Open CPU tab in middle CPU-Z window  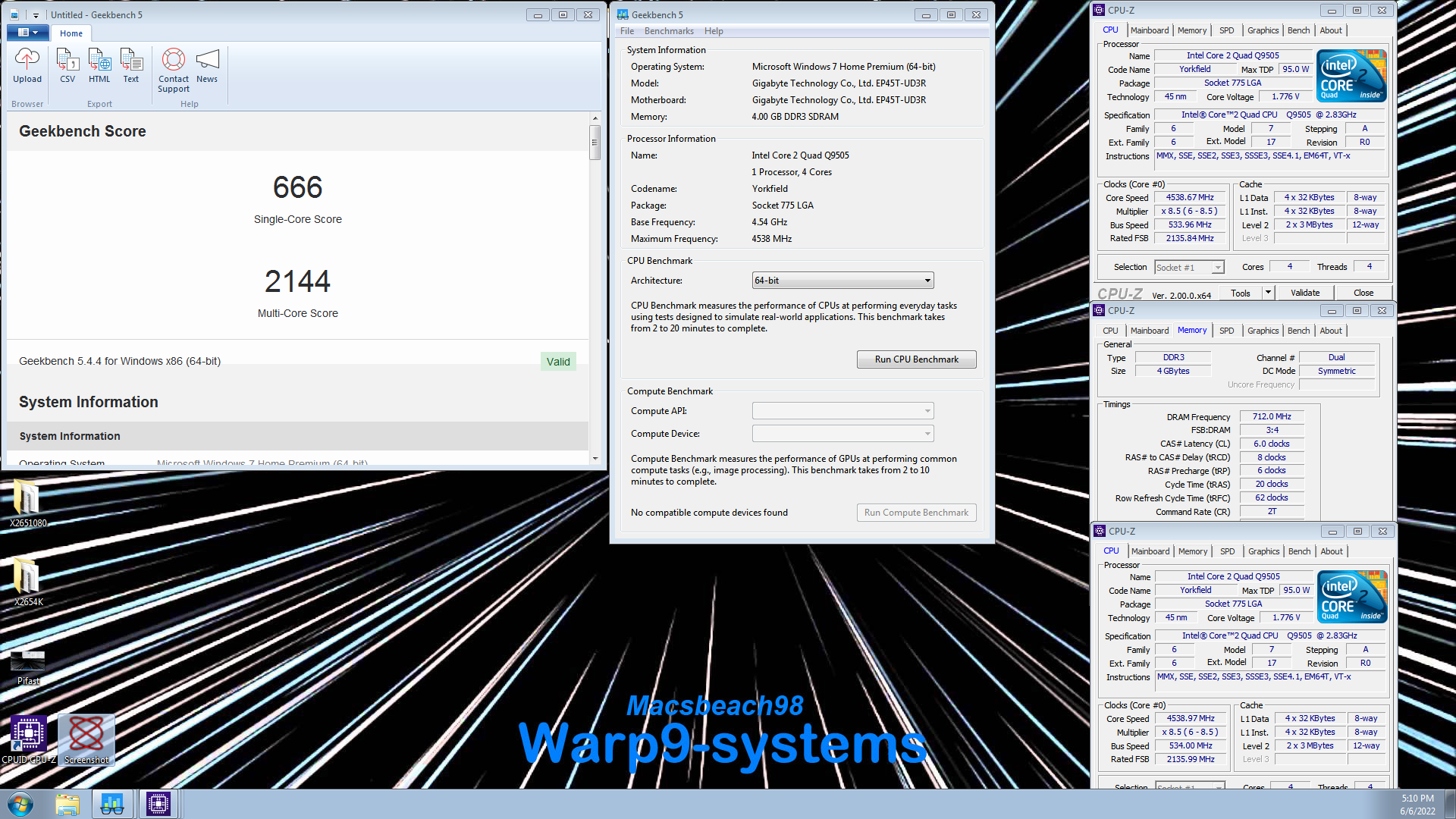tap(1110, 331)
